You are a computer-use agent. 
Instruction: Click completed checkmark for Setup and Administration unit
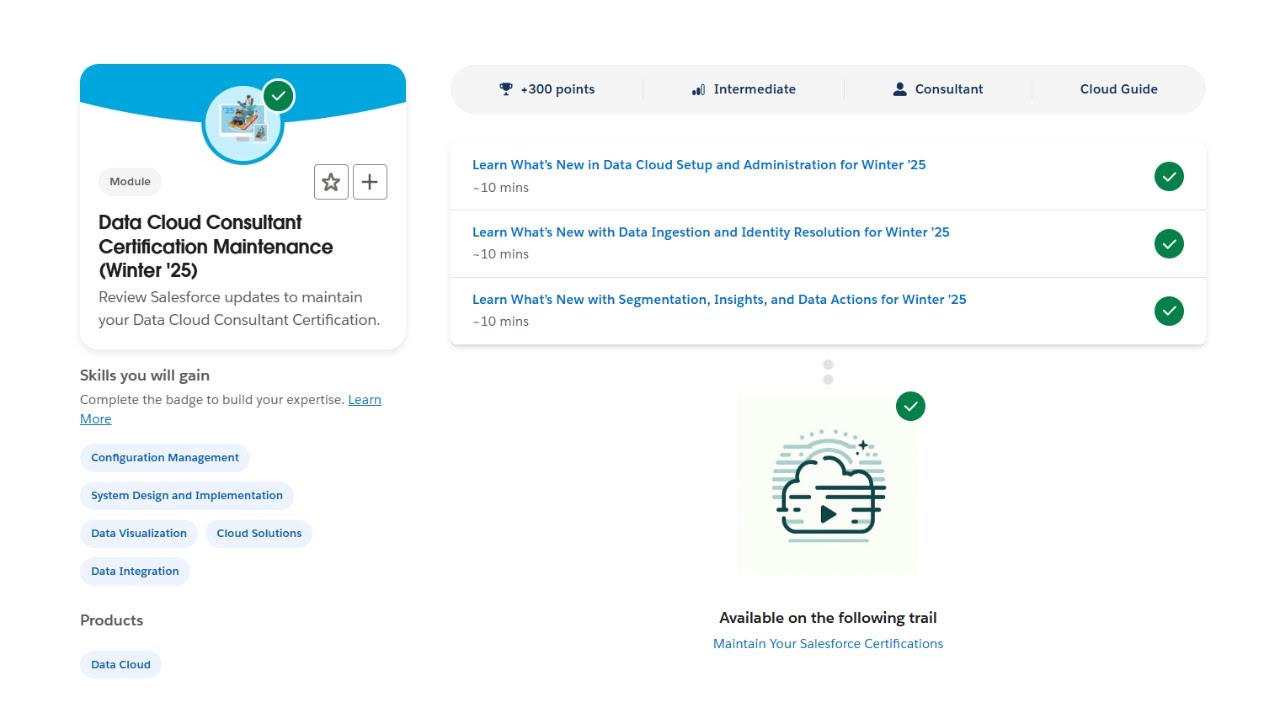click(x=1169, y=177)
